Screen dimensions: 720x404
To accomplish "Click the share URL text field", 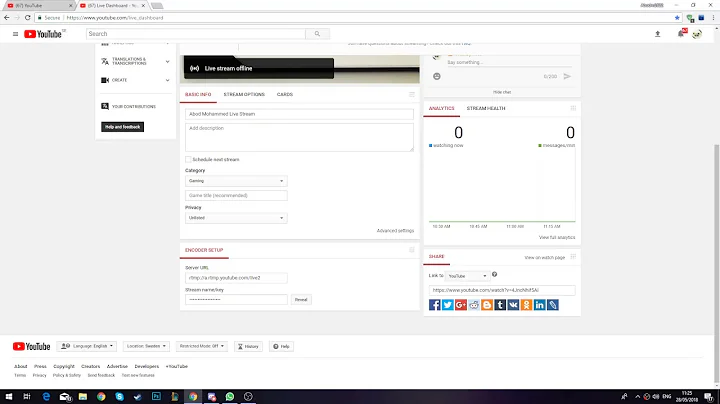I will [502, 290].
